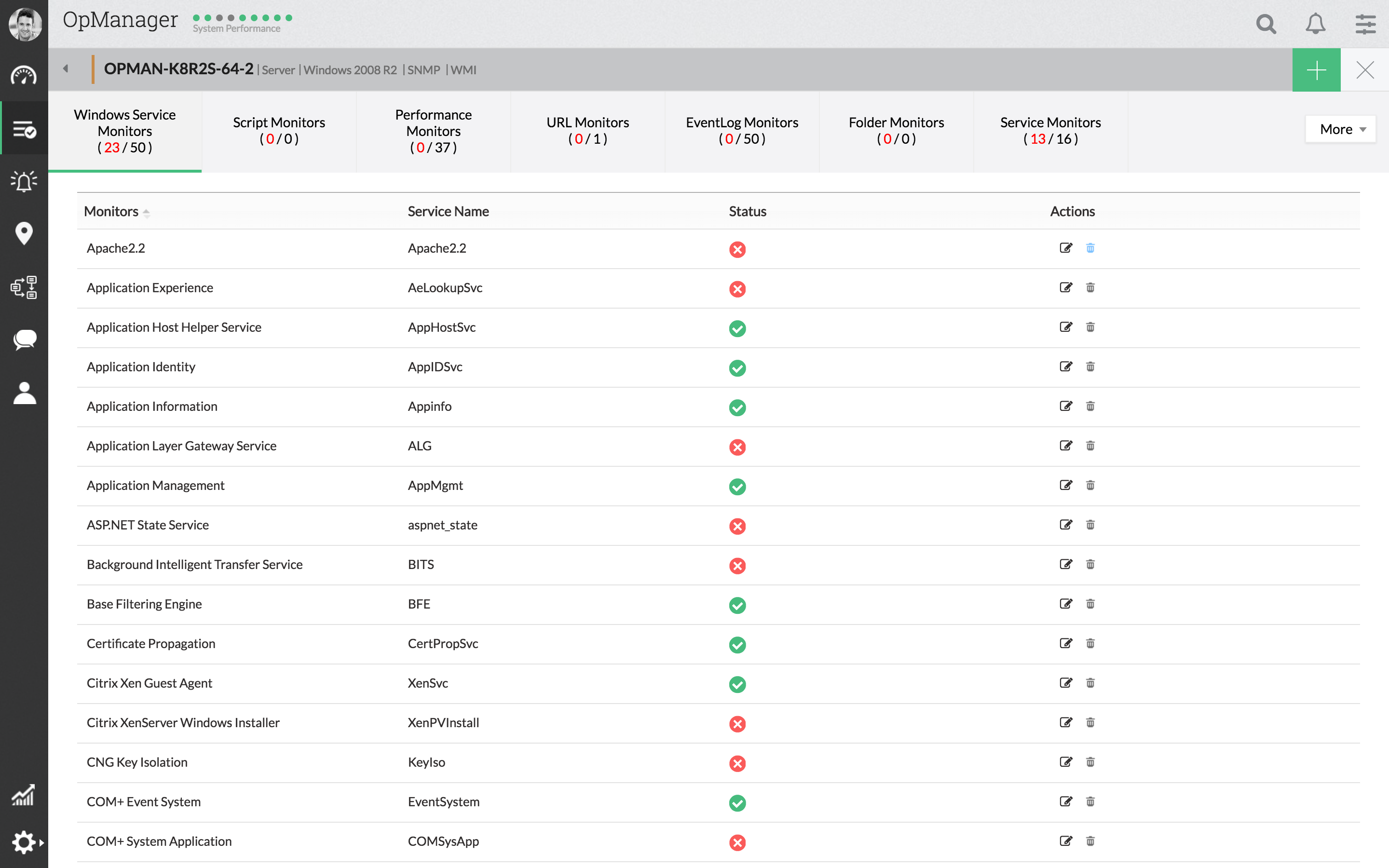Open the user management sidebar icon
This screenshot has height=868, width=1389.
[24, 393]
